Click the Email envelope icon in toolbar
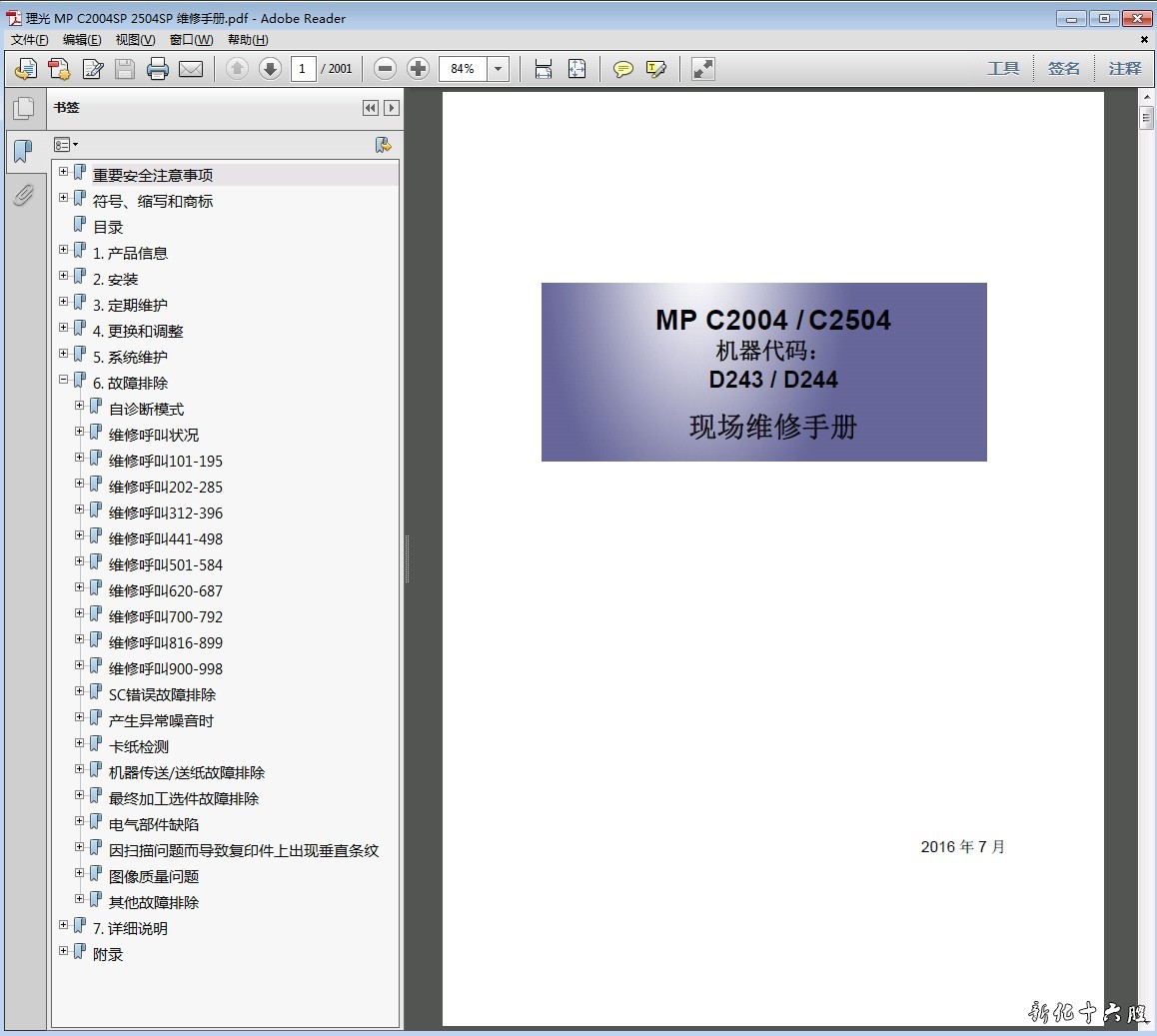The image size is (1157, 1036). pyautogui.click(x=191, y=69)
